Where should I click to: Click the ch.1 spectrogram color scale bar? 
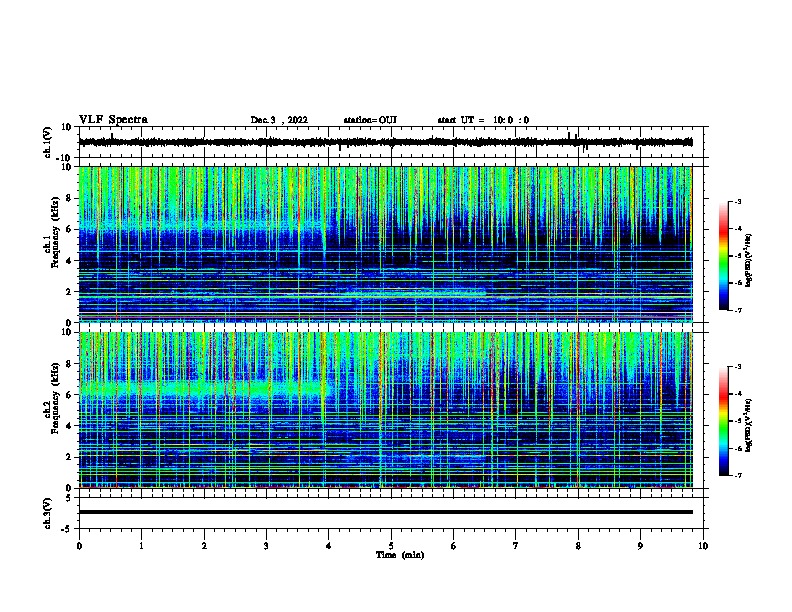tap(723, 256)
